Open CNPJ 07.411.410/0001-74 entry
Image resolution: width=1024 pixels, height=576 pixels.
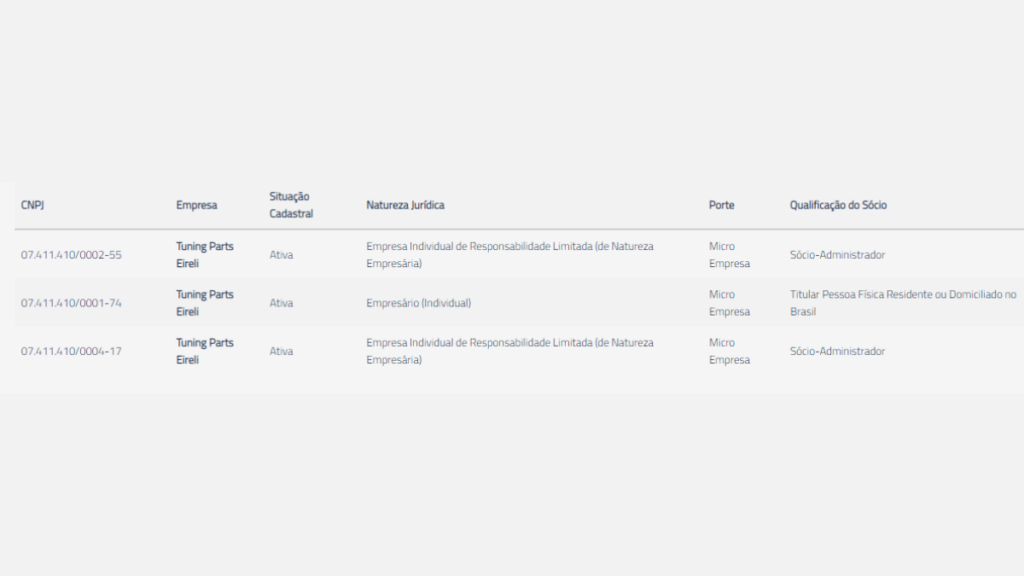[71, 303]
